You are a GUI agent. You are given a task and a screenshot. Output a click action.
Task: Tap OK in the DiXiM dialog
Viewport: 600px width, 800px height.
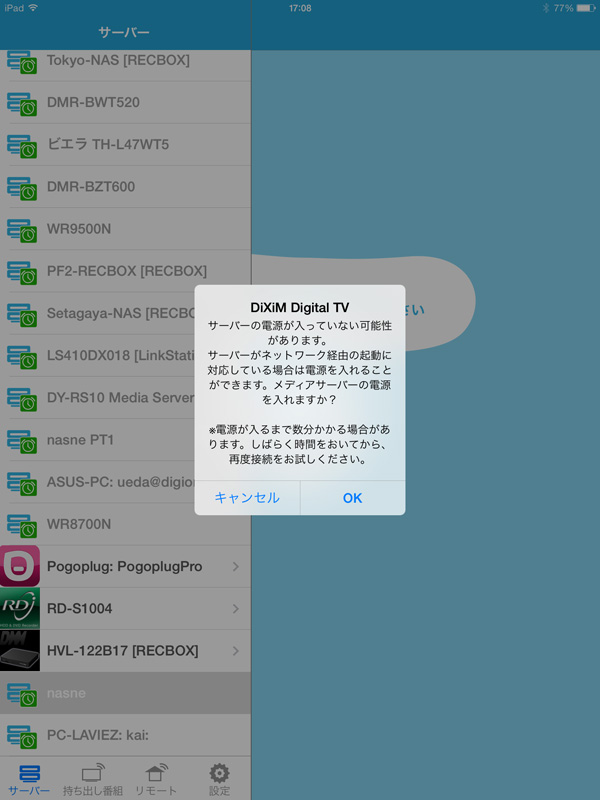353,498
